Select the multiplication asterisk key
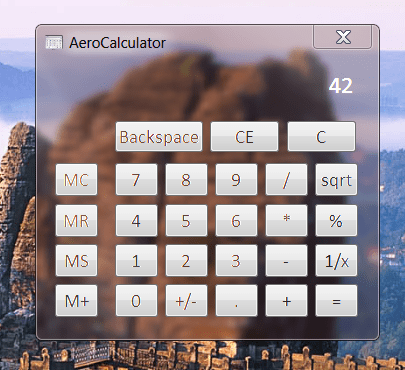The width and height of the screenshot is (405, 370). click(286, 221)
